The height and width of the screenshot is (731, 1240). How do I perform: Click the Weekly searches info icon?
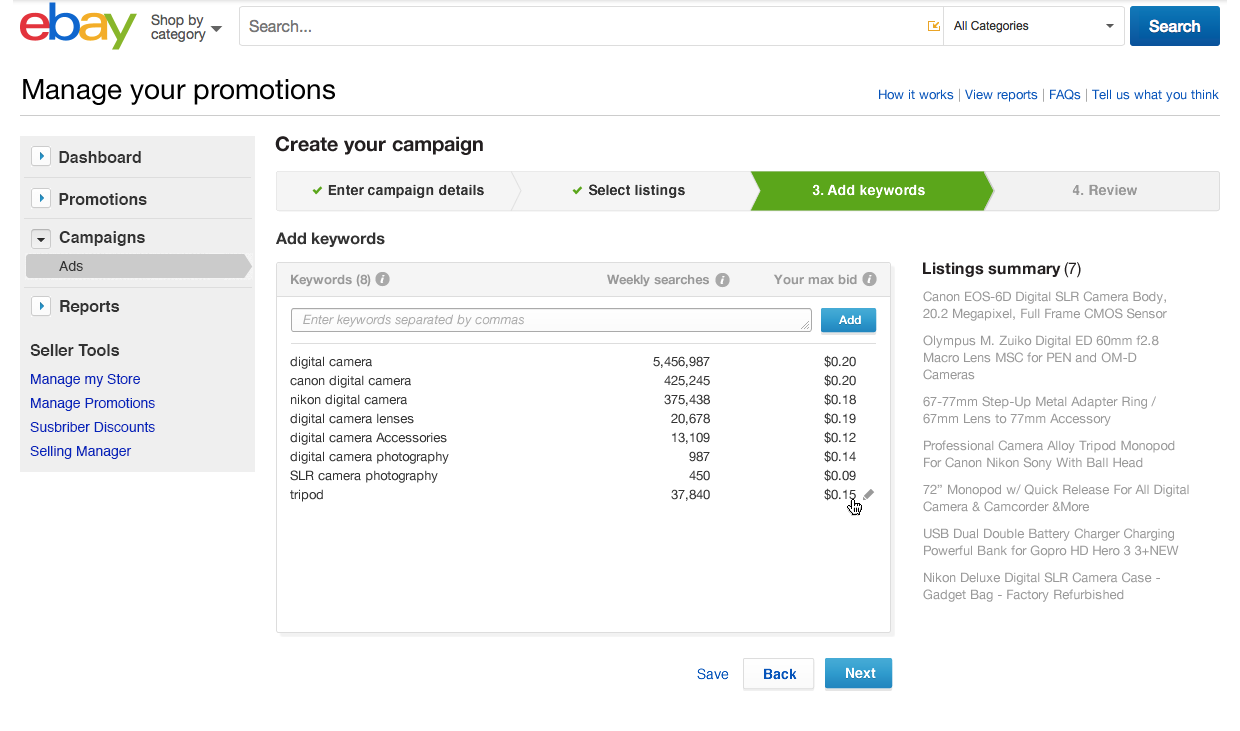pyautogui.click(x=722, y=280)
